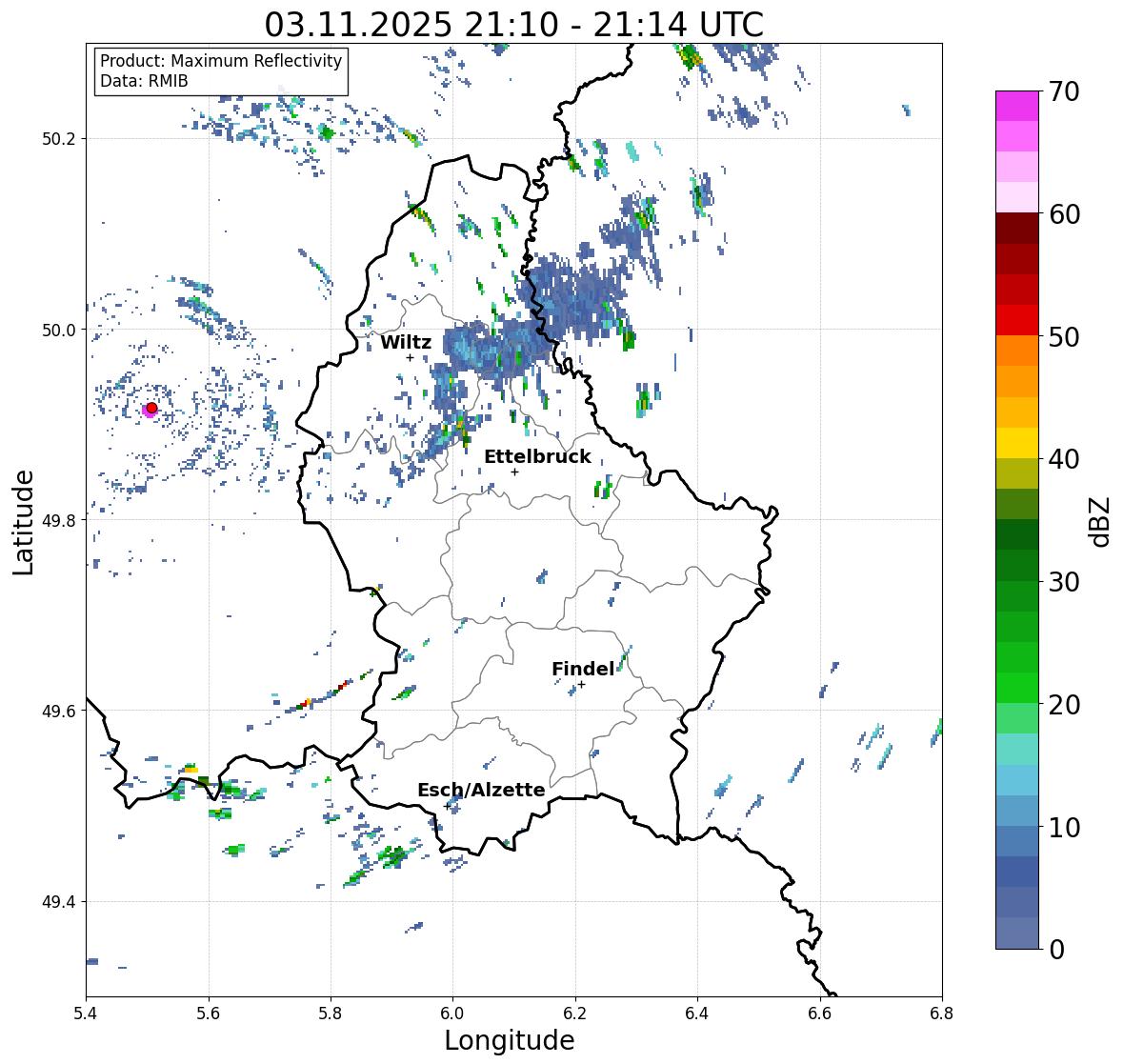Click the 0 tick on the colorbar

1056,950
